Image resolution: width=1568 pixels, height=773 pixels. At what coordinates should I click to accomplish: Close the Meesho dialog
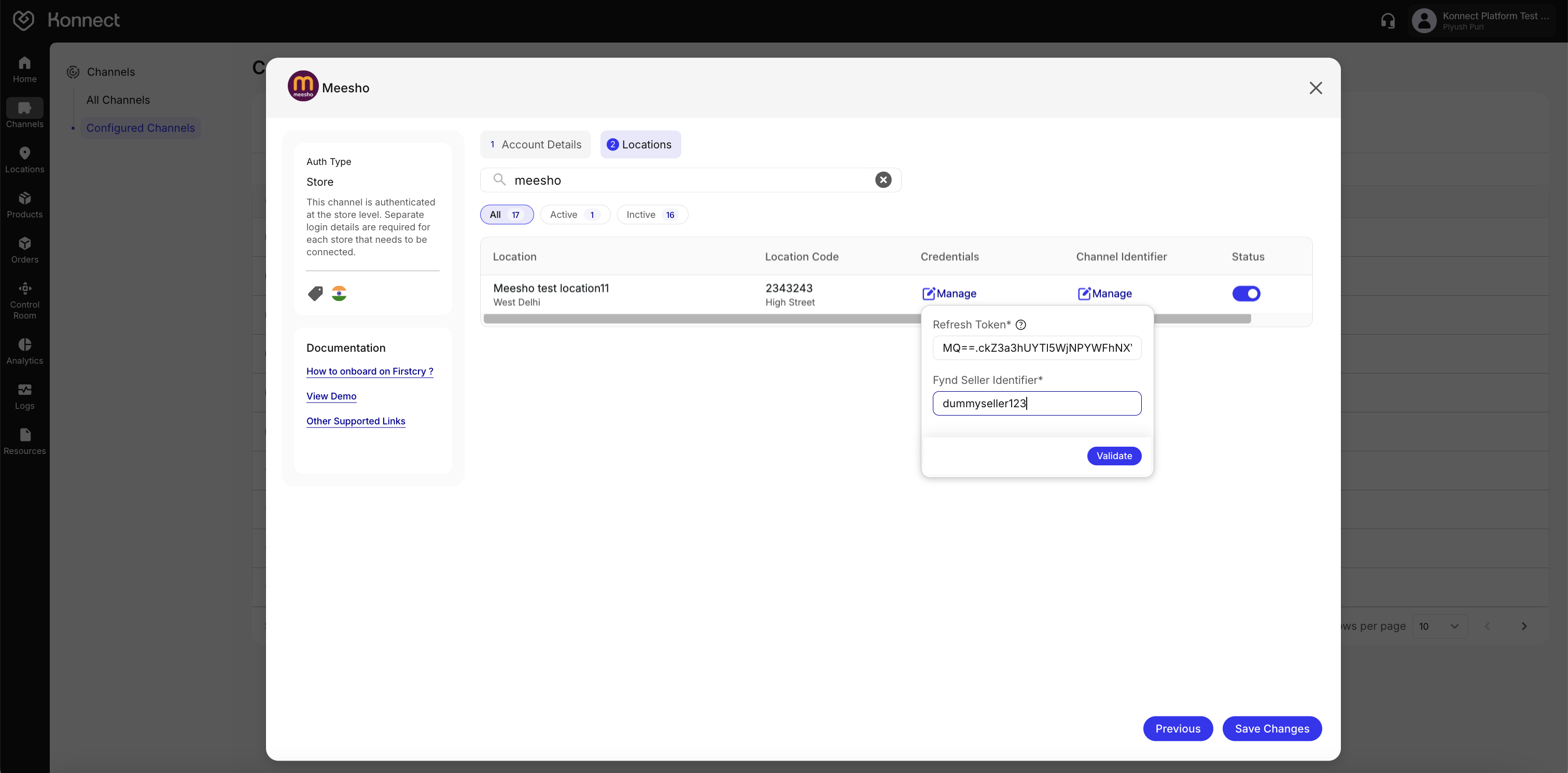coord(1315,88)
